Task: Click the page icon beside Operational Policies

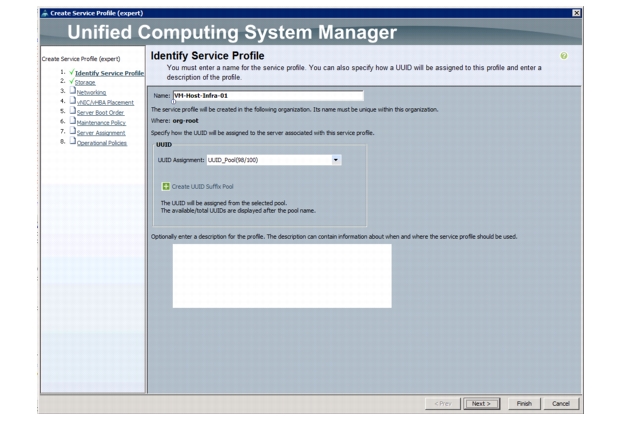Action: click(73, 141)
